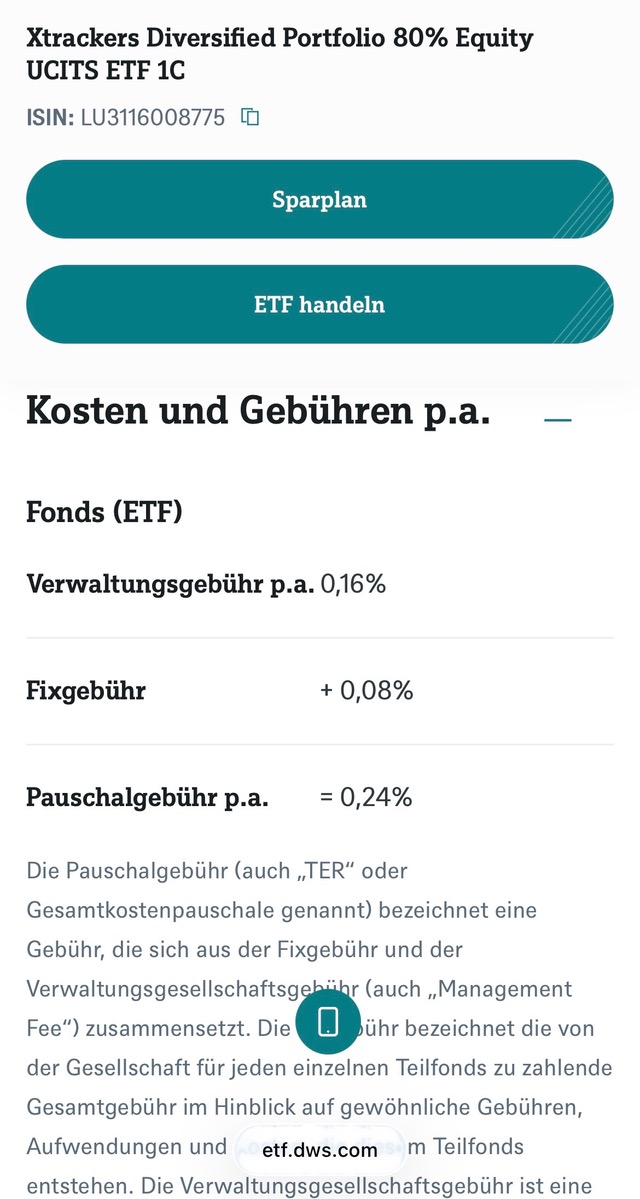Tap the Fixgebühr row label
Image resolution: width=640 pixels, height=1199 pixels.
coord(86,691)
